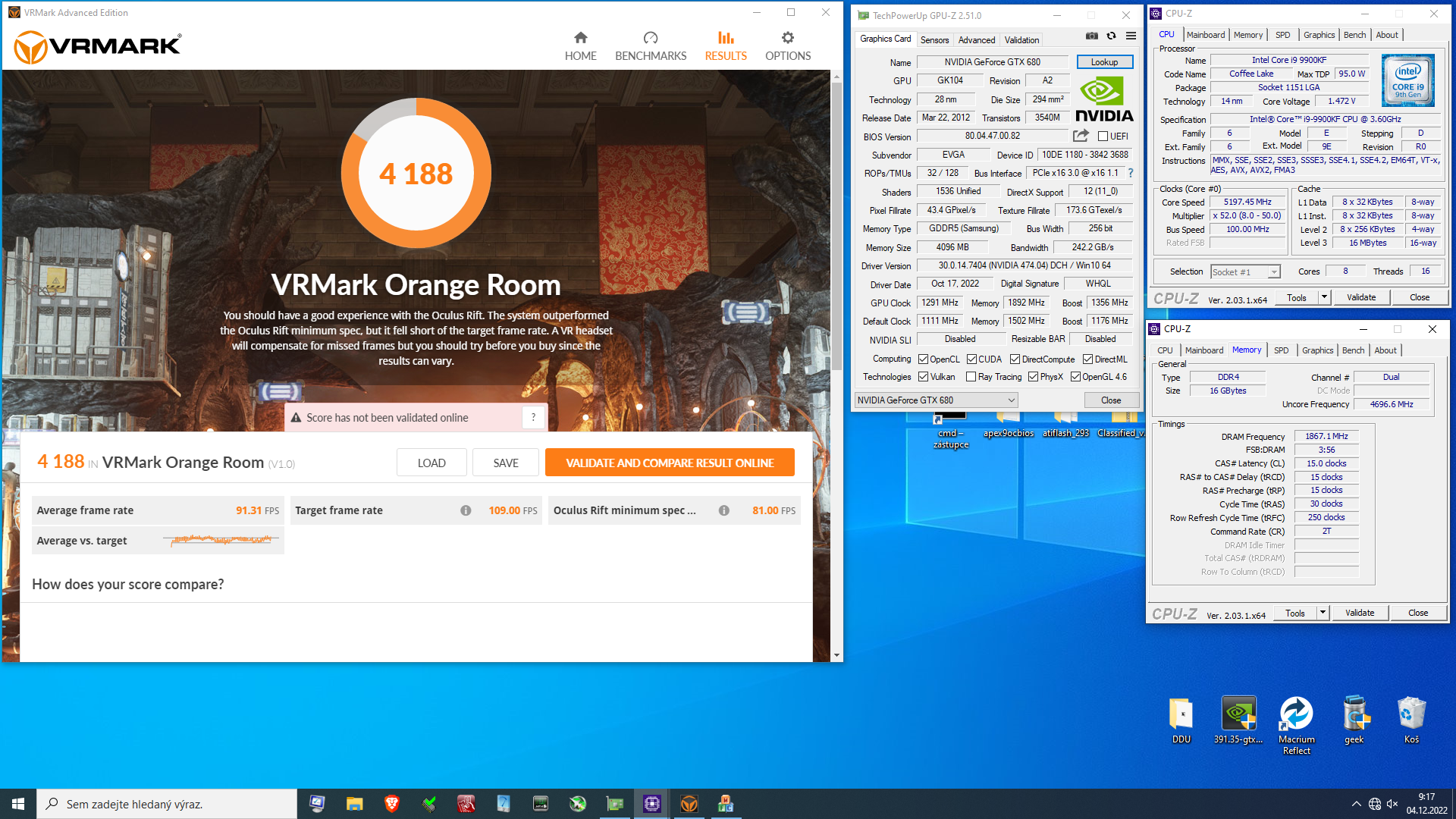Open GPU selection dropdown NVIDIA GeForce GTX 680
1456x819 pixels.
[x=936, y=400]
